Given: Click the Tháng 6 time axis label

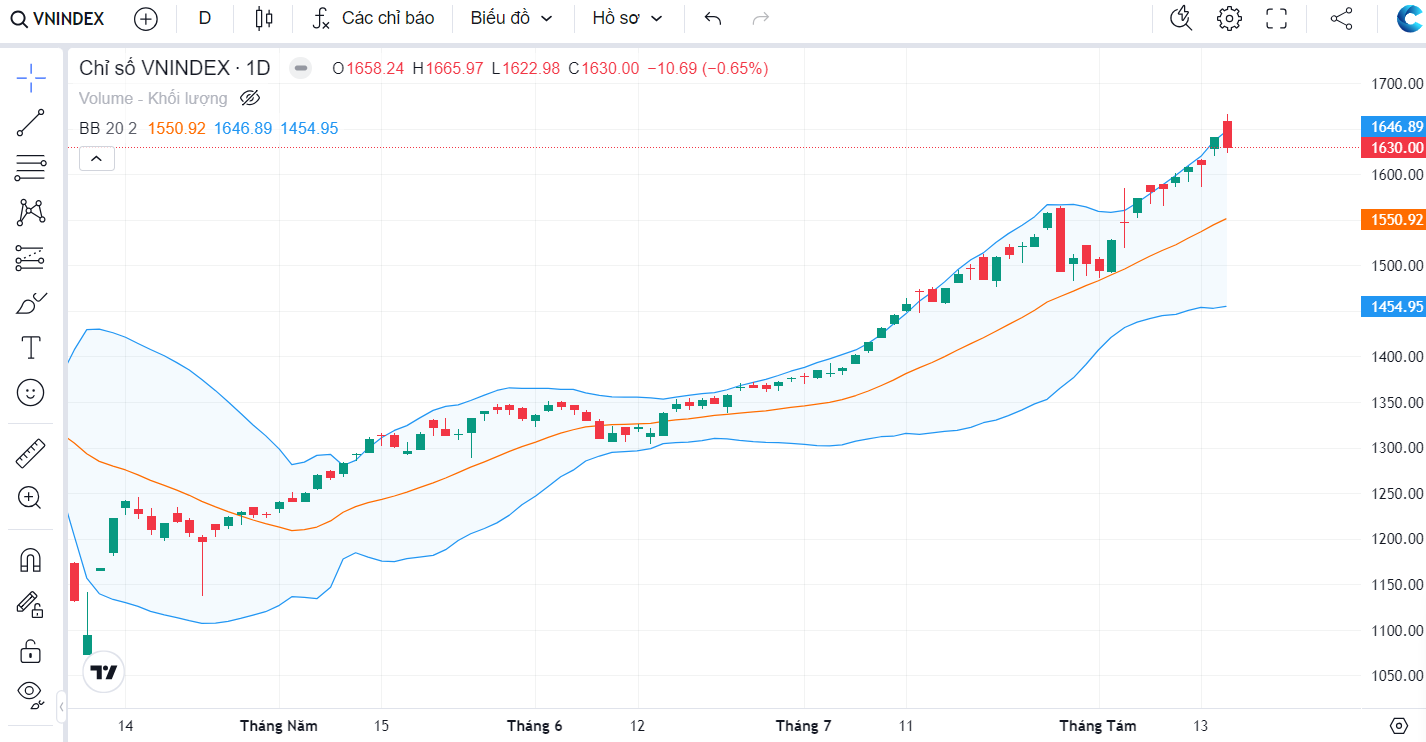Looking at the screenshot, I should pos(534,726).
